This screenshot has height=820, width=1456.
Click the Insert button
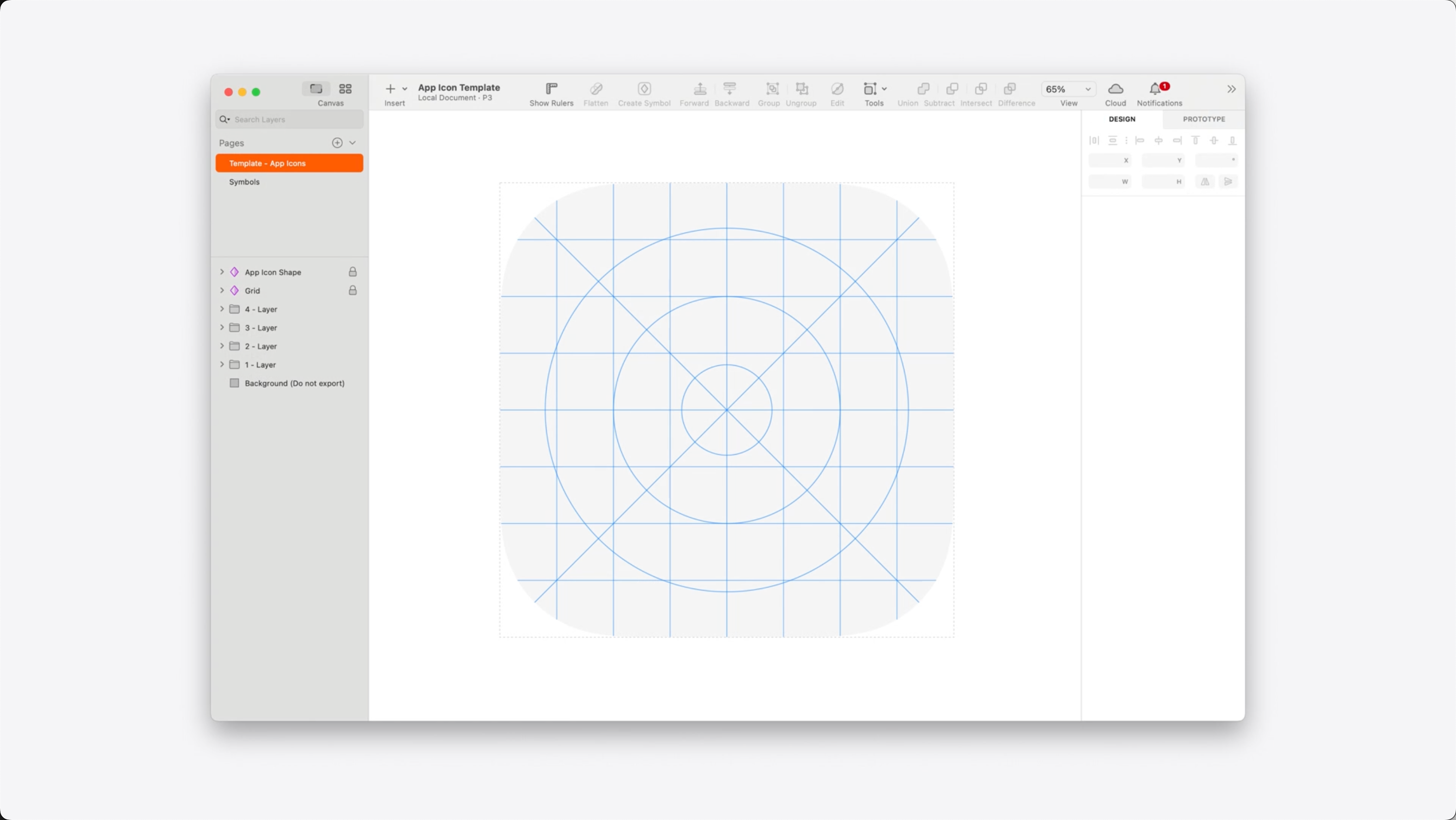[x=390, y=89]
